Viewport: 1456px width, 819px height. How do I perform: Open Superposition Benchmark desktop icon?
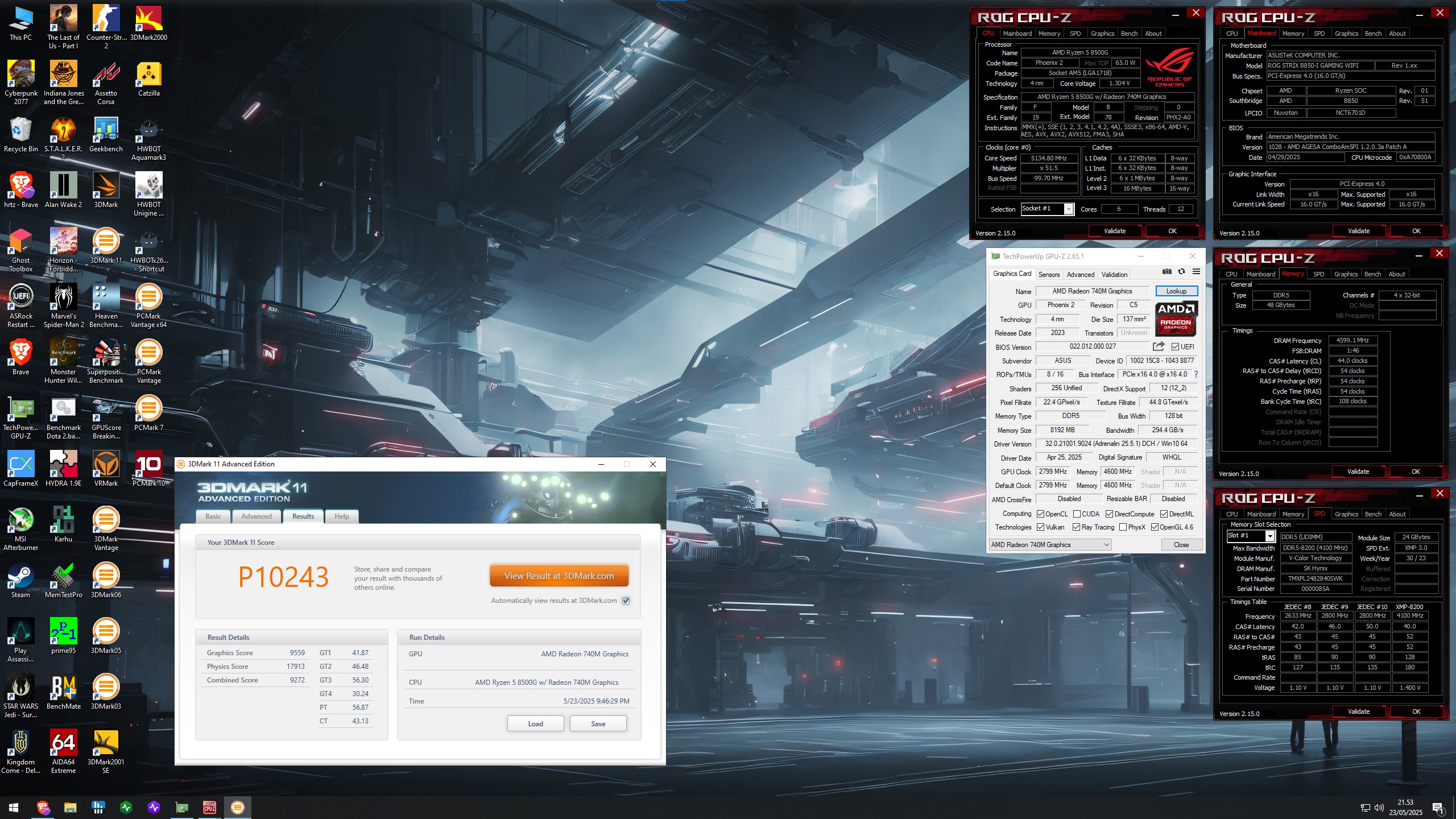coord(106,361)
